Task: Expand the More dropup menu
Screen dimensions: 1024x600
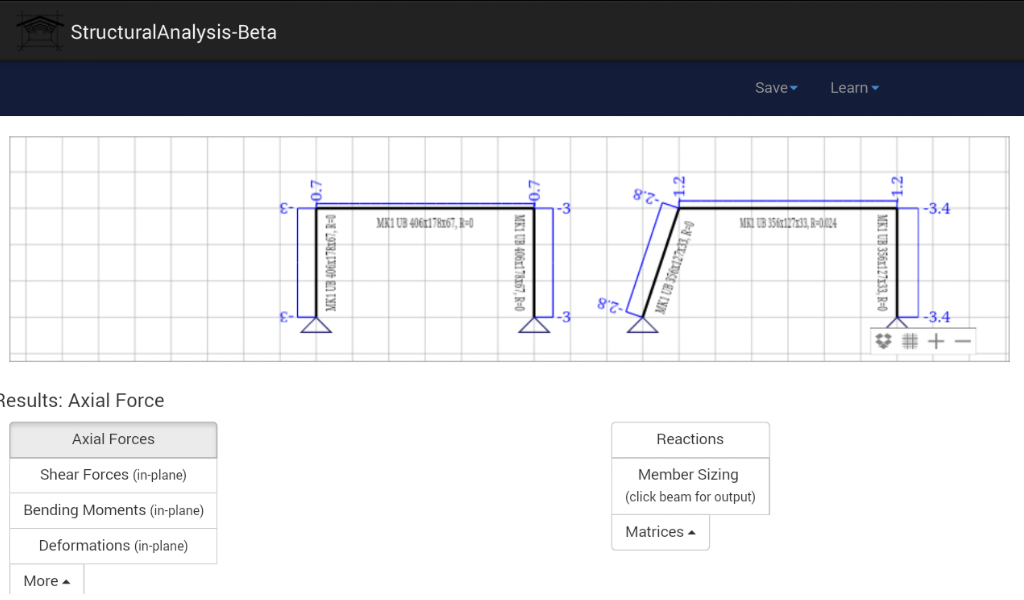Action: [46, 580]
